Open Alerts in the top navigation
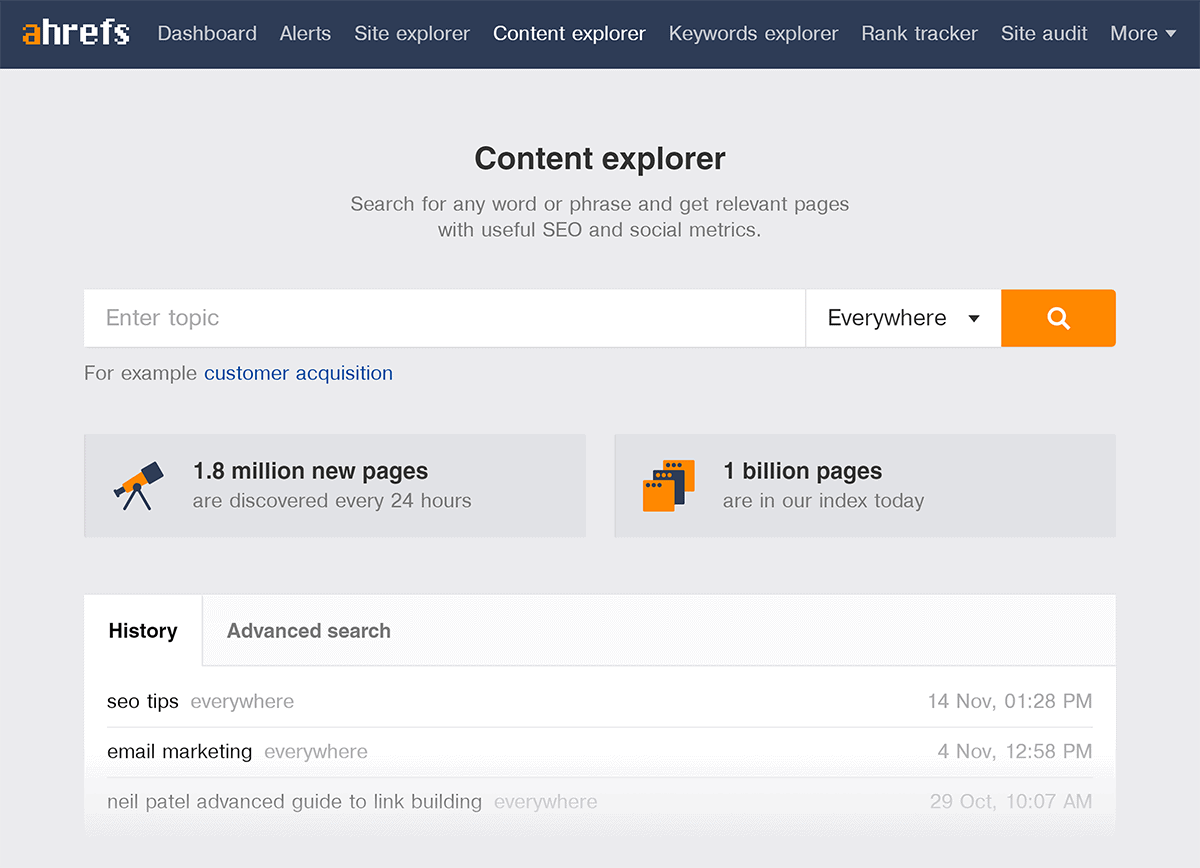Viewport: 1200px width, 868px height. (x=305, y=33)
